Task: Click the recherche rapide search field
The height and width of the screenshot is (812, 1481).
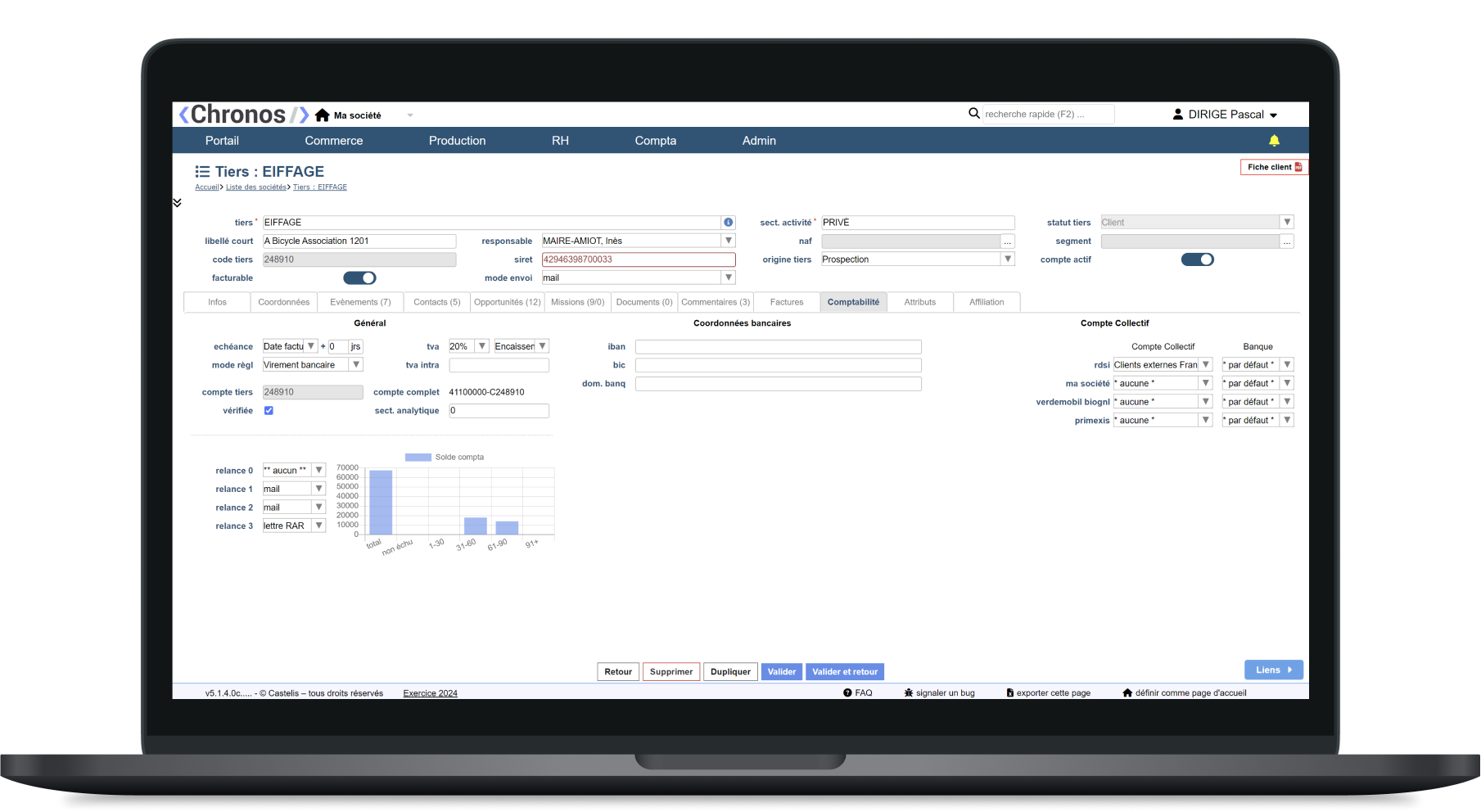Action: (x=1049, y=115)
